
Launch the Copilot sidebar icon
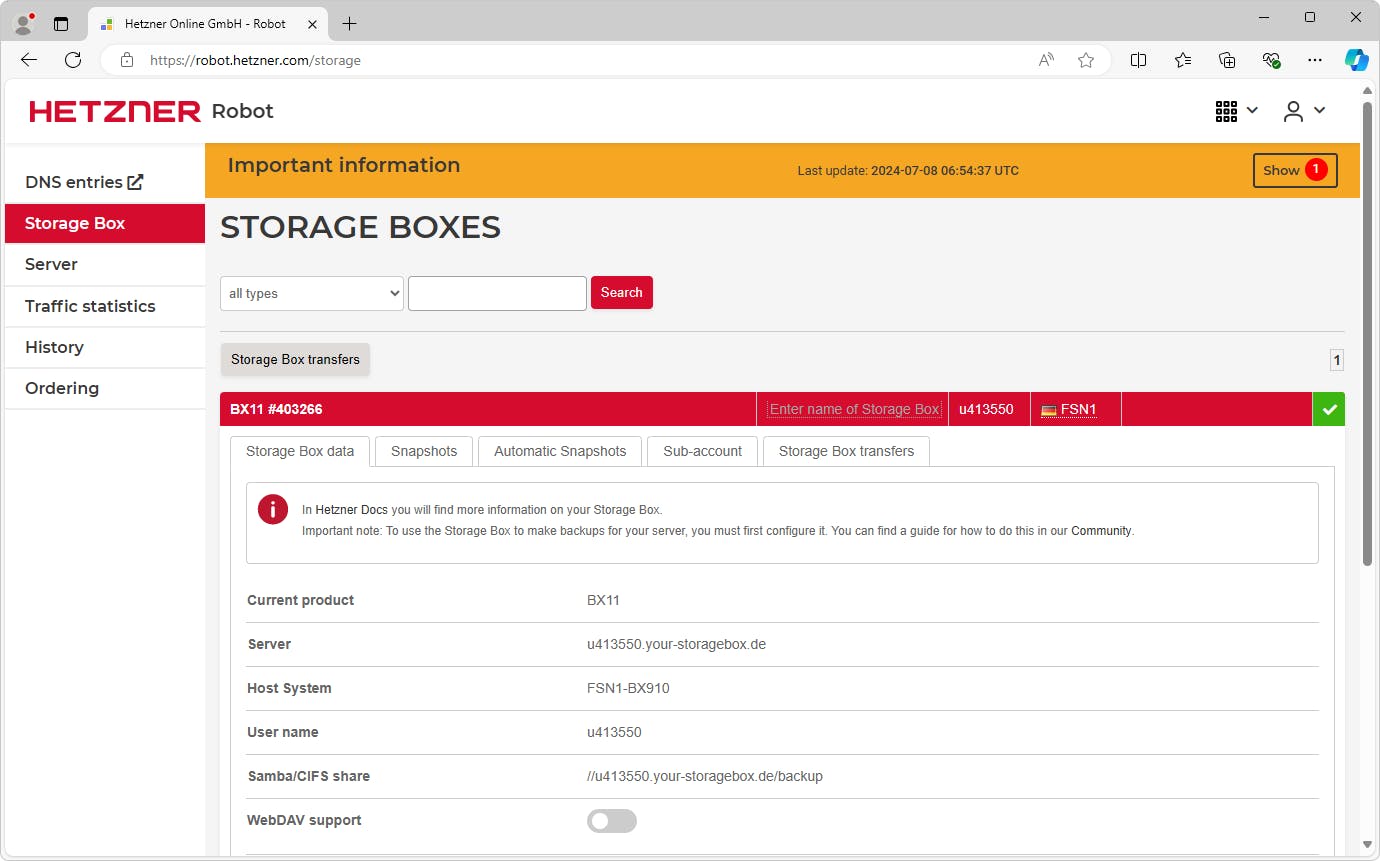tap(1356, 60)
